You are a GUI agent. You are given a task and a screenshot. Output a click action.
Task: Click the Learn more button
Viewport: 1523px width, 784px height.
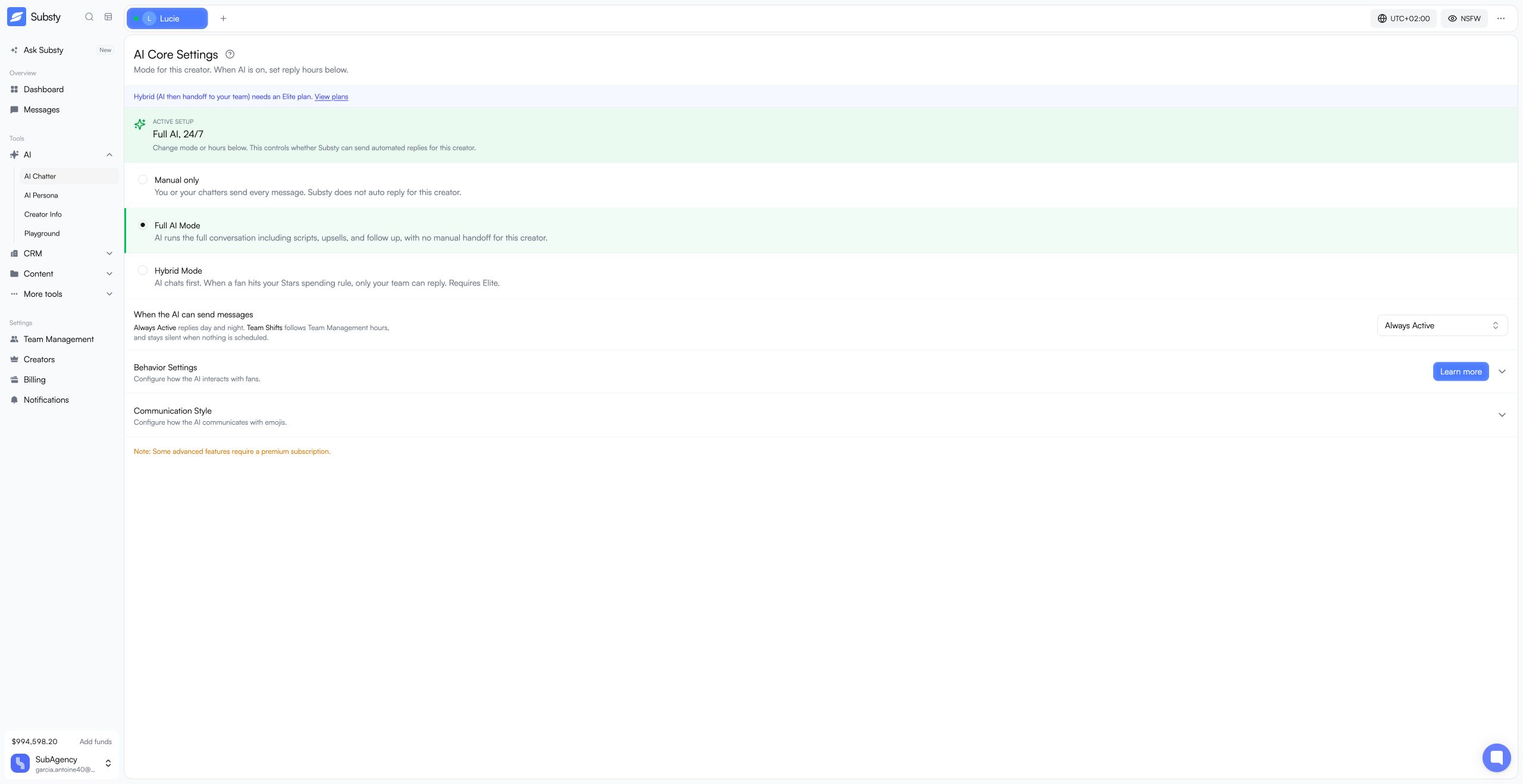pyautogui.click(x=1461, y=372)
